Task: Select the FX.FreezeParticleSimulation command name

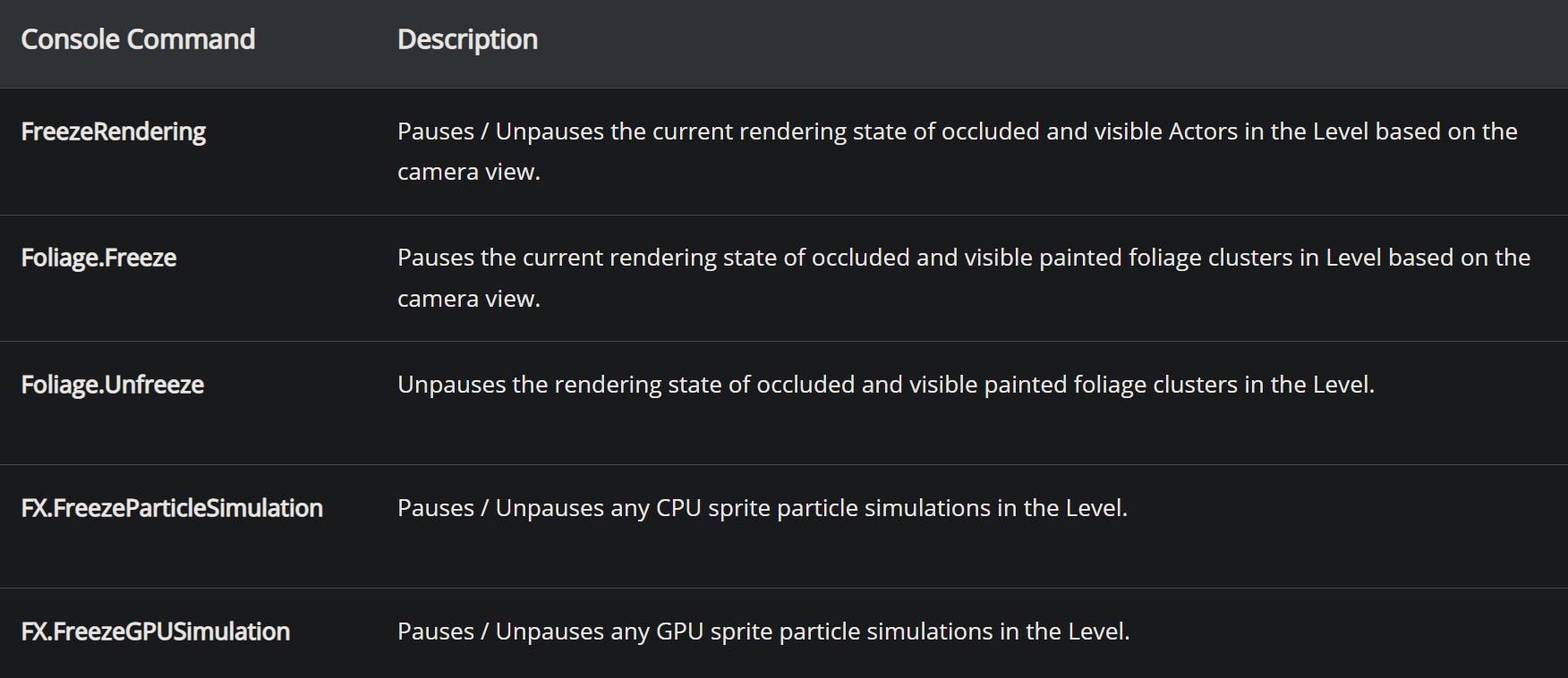Action: click(172, 508)
